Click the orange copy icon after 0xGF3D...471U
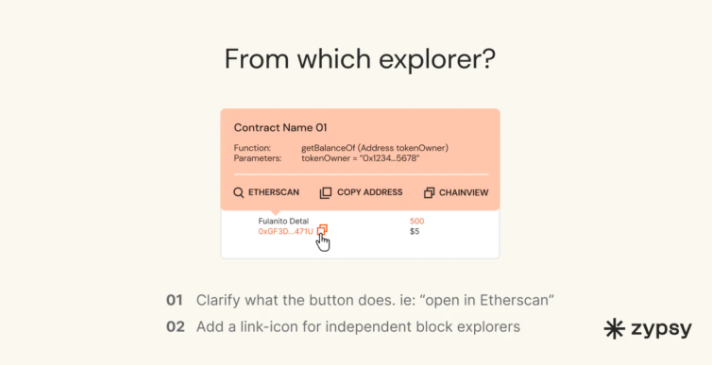Screen dimensions: 712x365 (x=322, y=230)
